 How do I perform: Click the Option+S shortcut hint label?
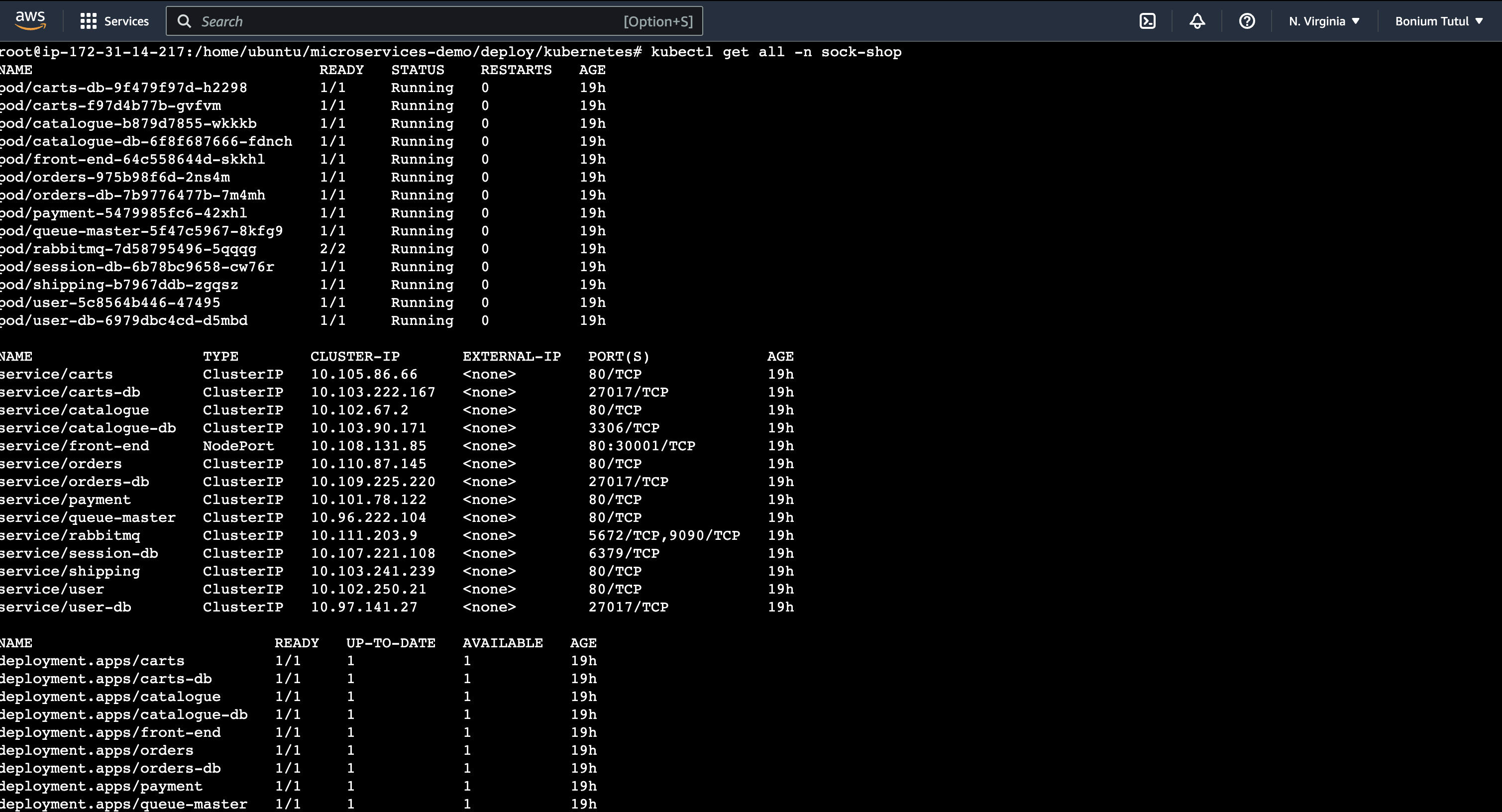point(658,20)
